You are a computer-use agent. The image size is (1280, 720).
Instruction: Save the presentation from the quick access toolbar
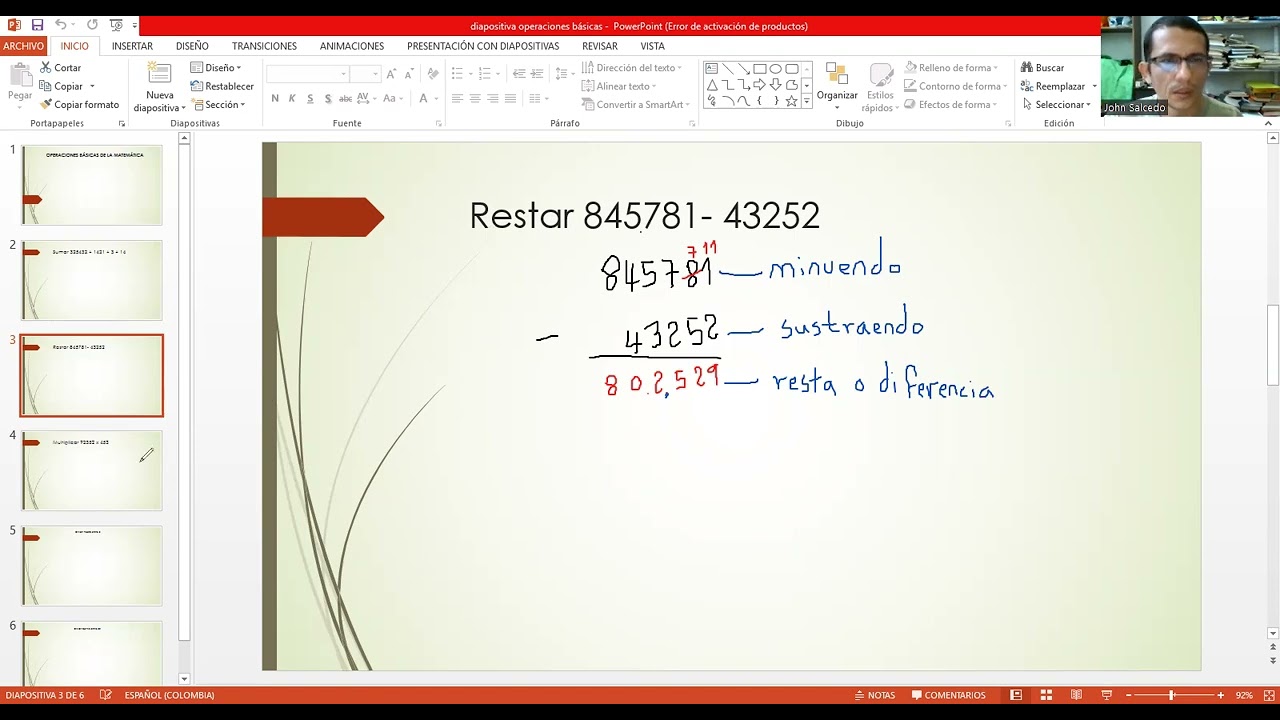(37, 25)
